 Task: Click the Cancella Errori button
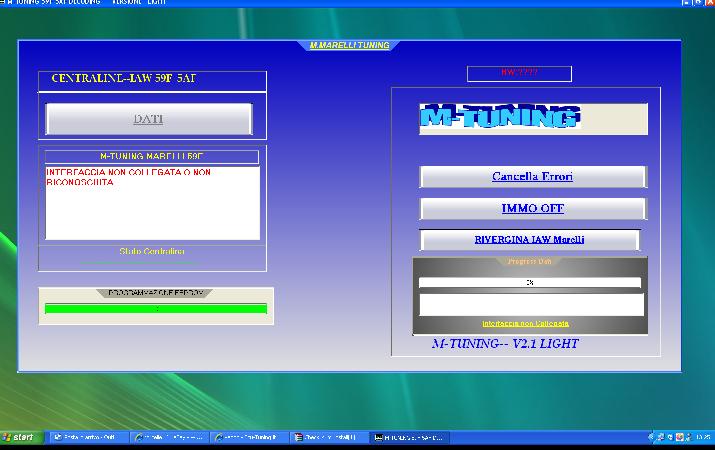click(533, 176)
